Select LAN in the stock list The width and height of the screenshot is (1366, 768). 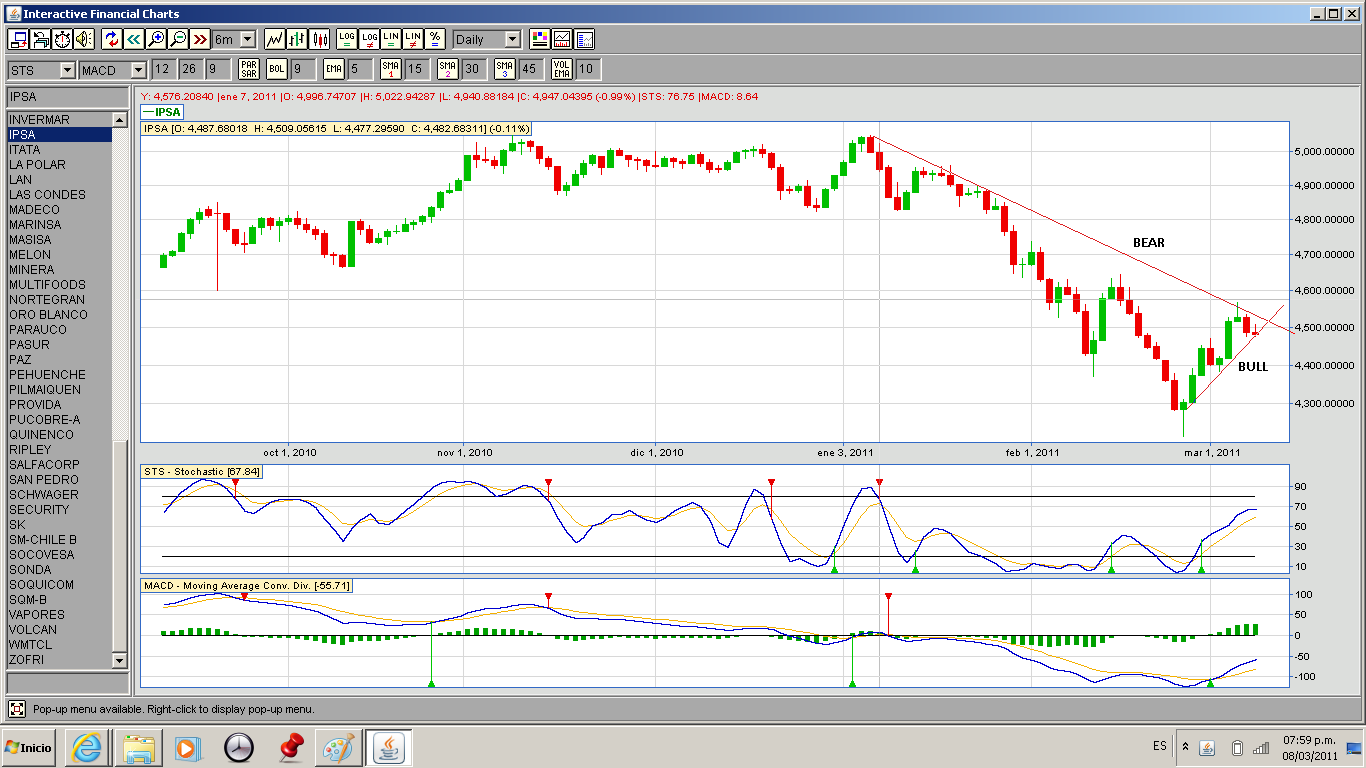coord(21,180)
